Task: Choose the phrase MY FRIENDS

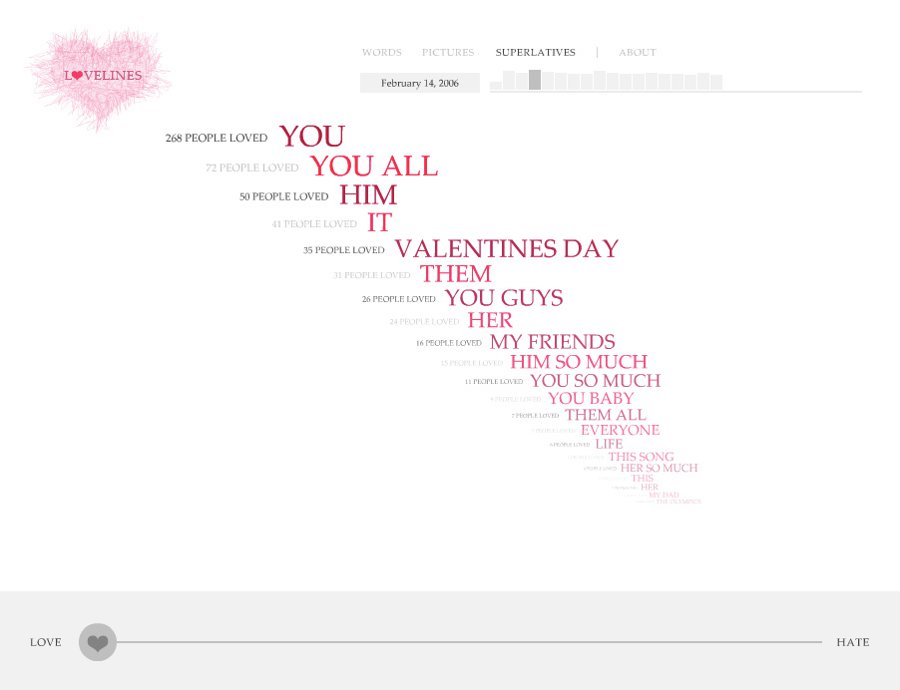Action: tap(552, 342)
